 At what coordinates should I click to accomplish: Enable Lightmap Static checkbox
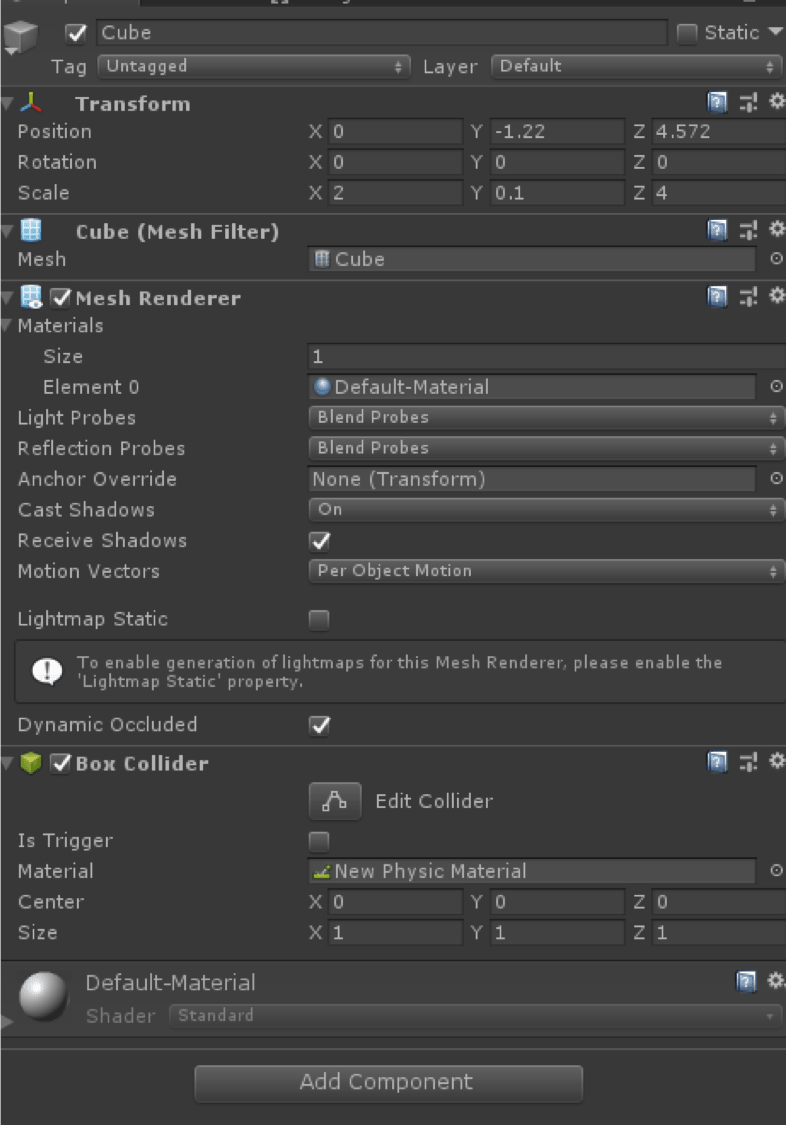(319, 619)
